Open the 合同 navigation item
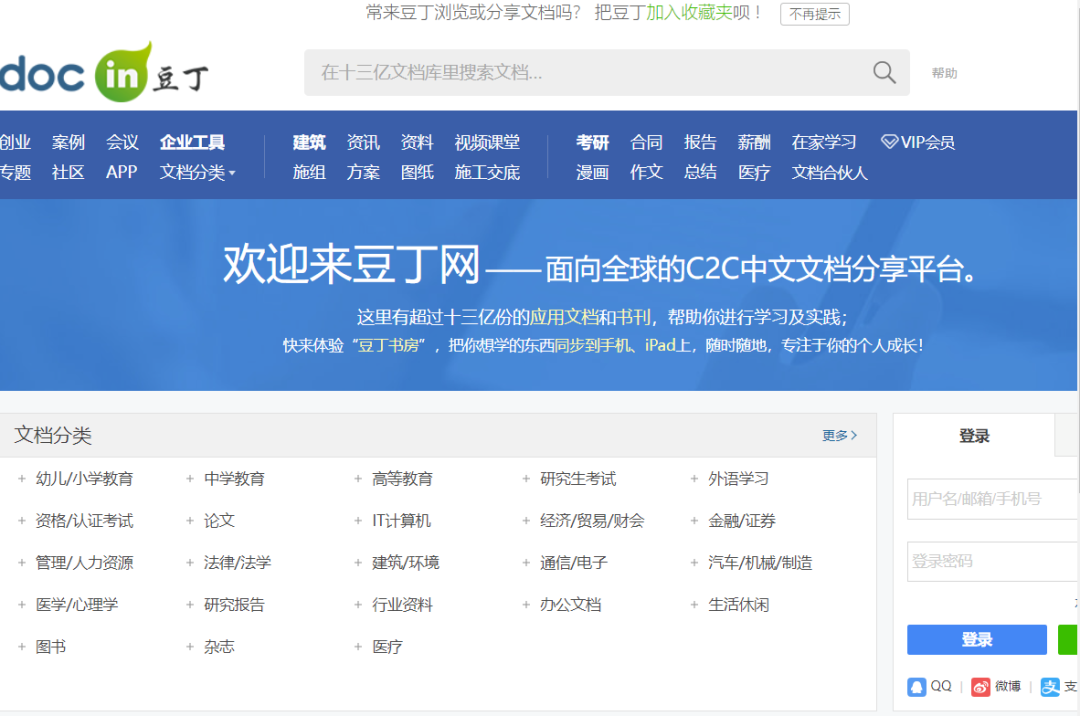The image size is (1080, 716). click(x=646, y=143)
